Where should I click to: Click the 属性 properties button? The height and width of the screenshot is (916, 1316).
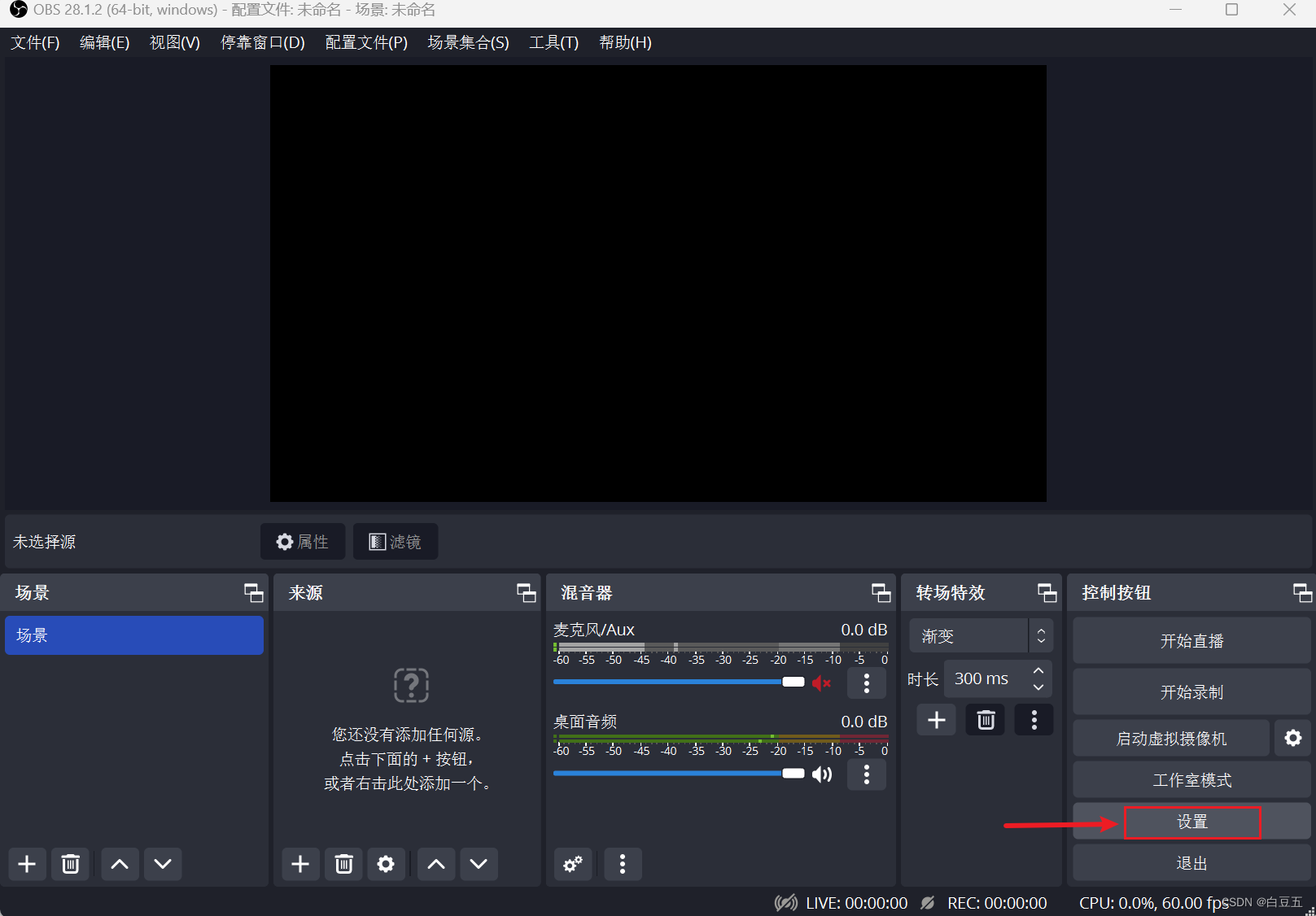point(303,542)
